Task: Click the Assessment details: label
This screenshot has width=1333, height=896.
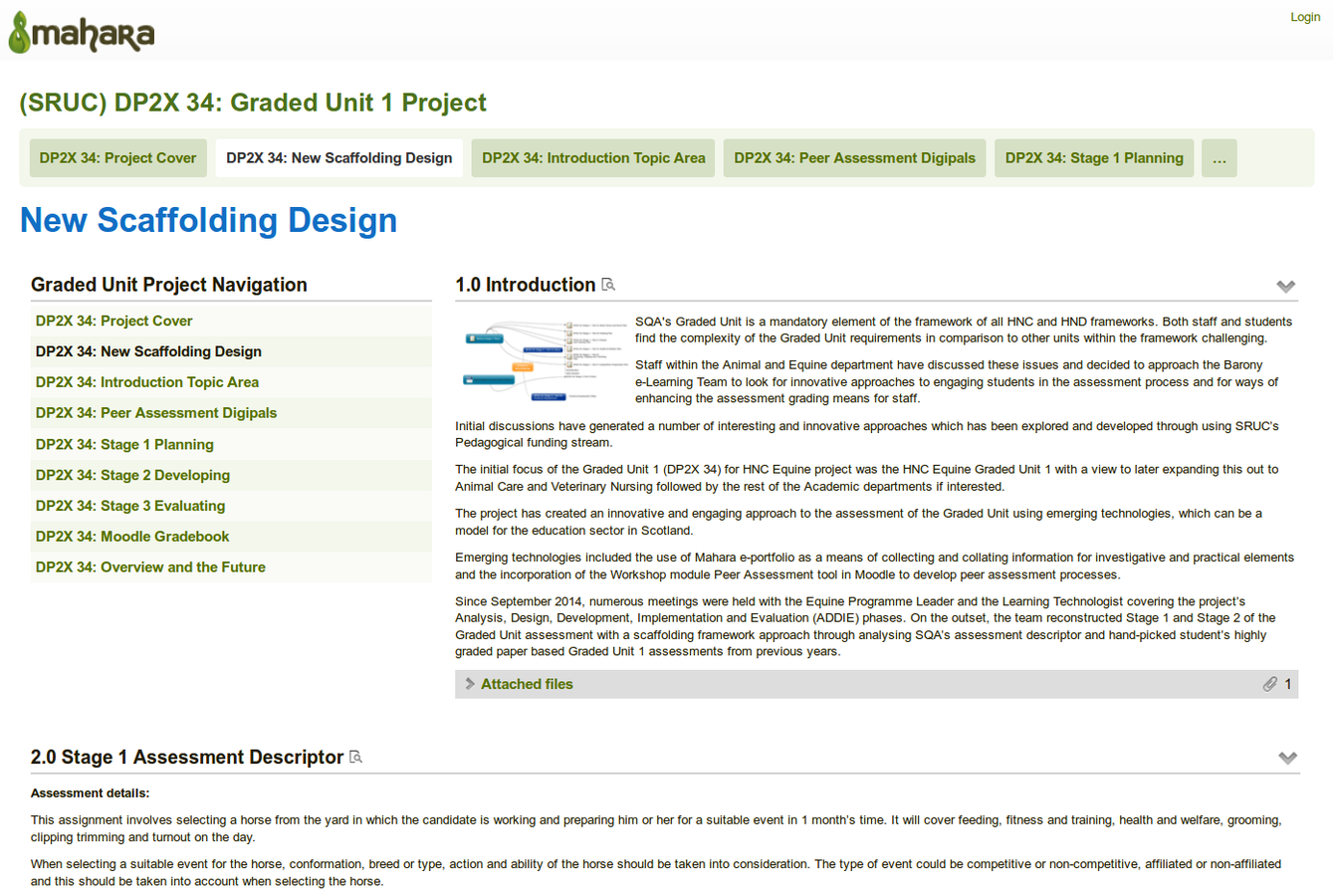Action: click(x=91, y=793)
